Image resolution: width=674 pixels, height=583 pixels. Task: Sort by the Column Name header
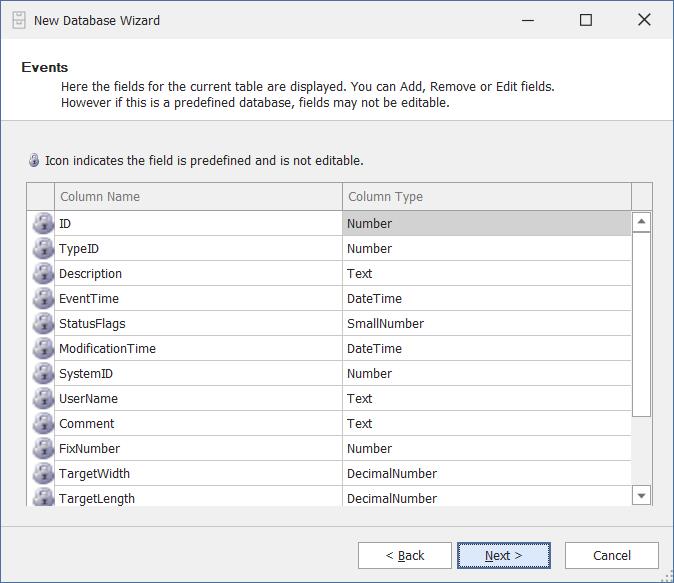199,197
